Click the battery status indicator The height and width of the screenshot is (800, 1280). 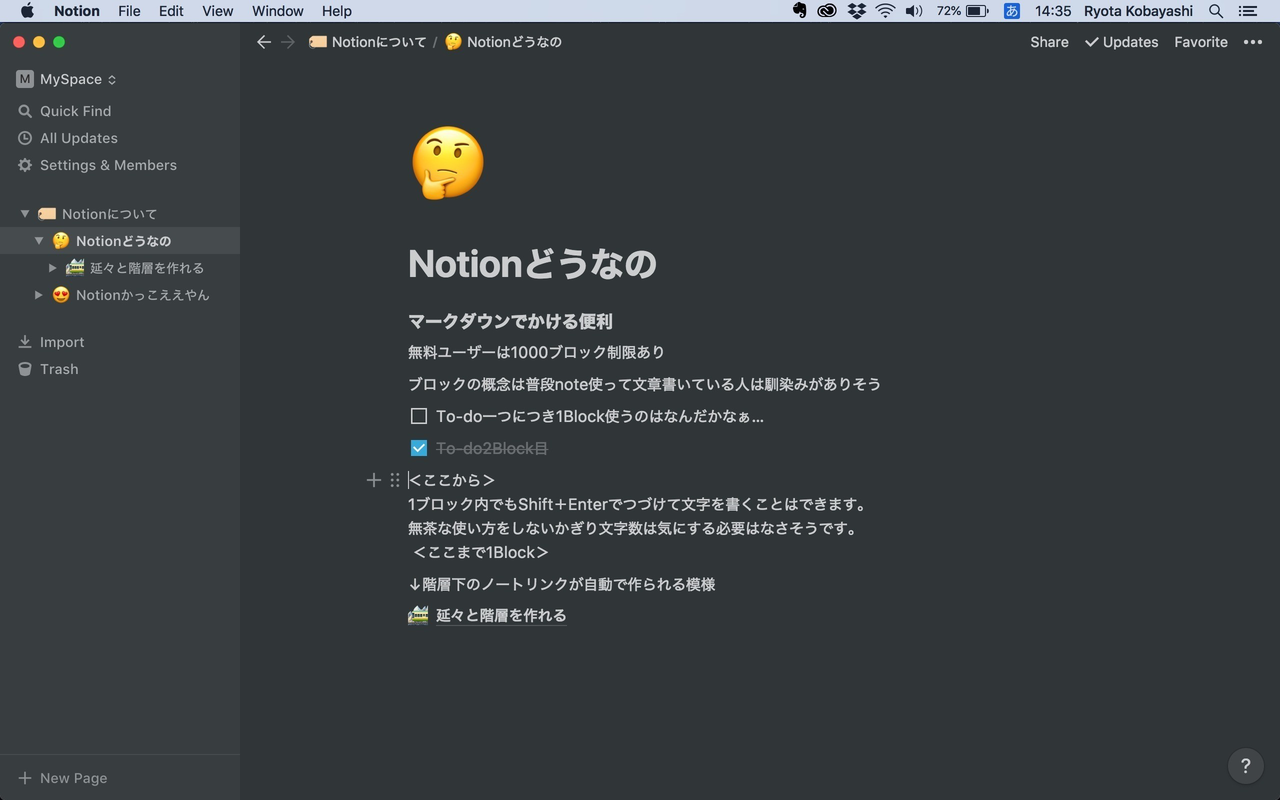coord(962,11)
